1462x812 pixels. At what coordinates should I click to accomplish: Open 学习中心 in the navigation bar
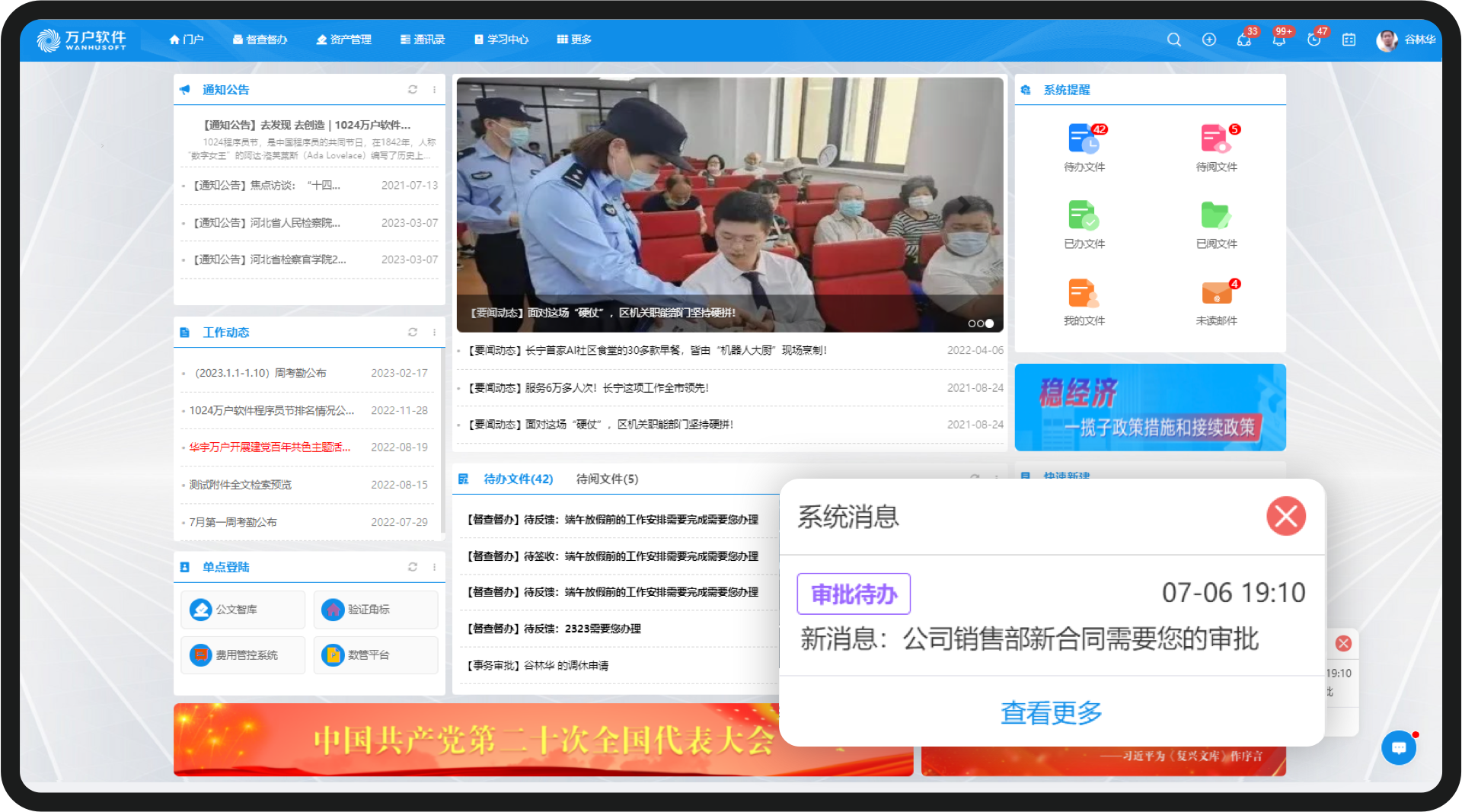(x=501, y=40)
